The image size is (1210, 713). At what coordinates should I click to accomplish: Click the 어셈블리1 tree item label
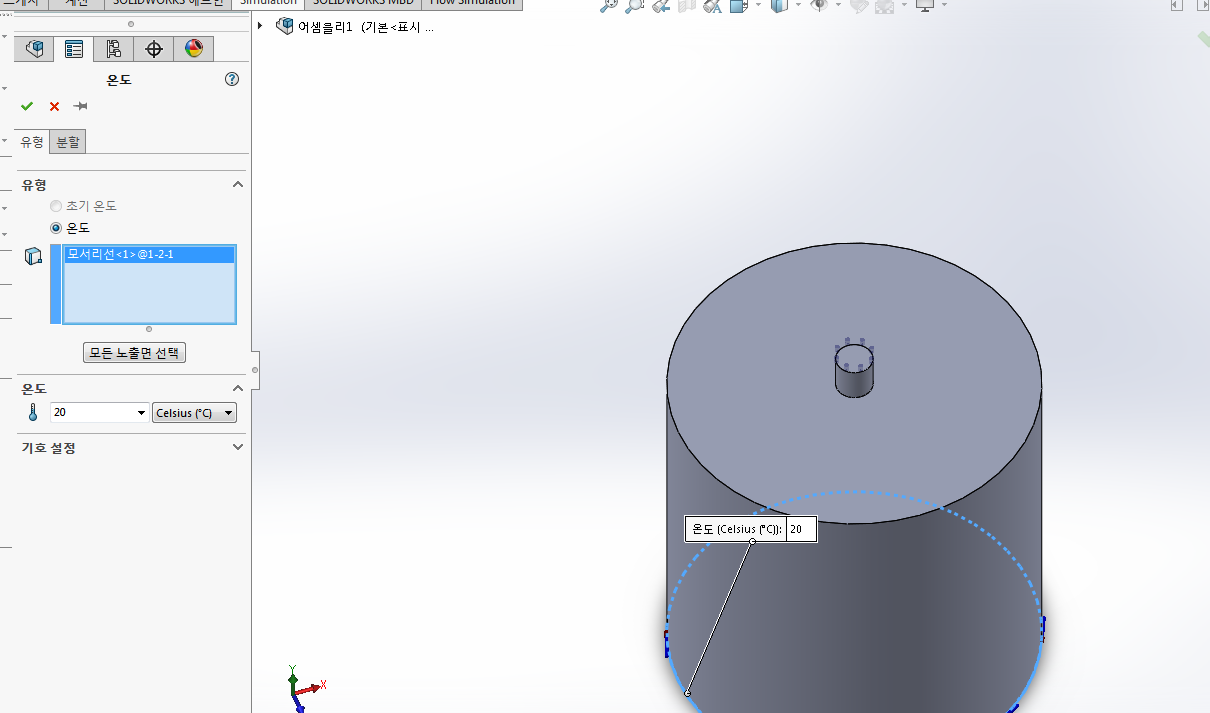point(325,26)
